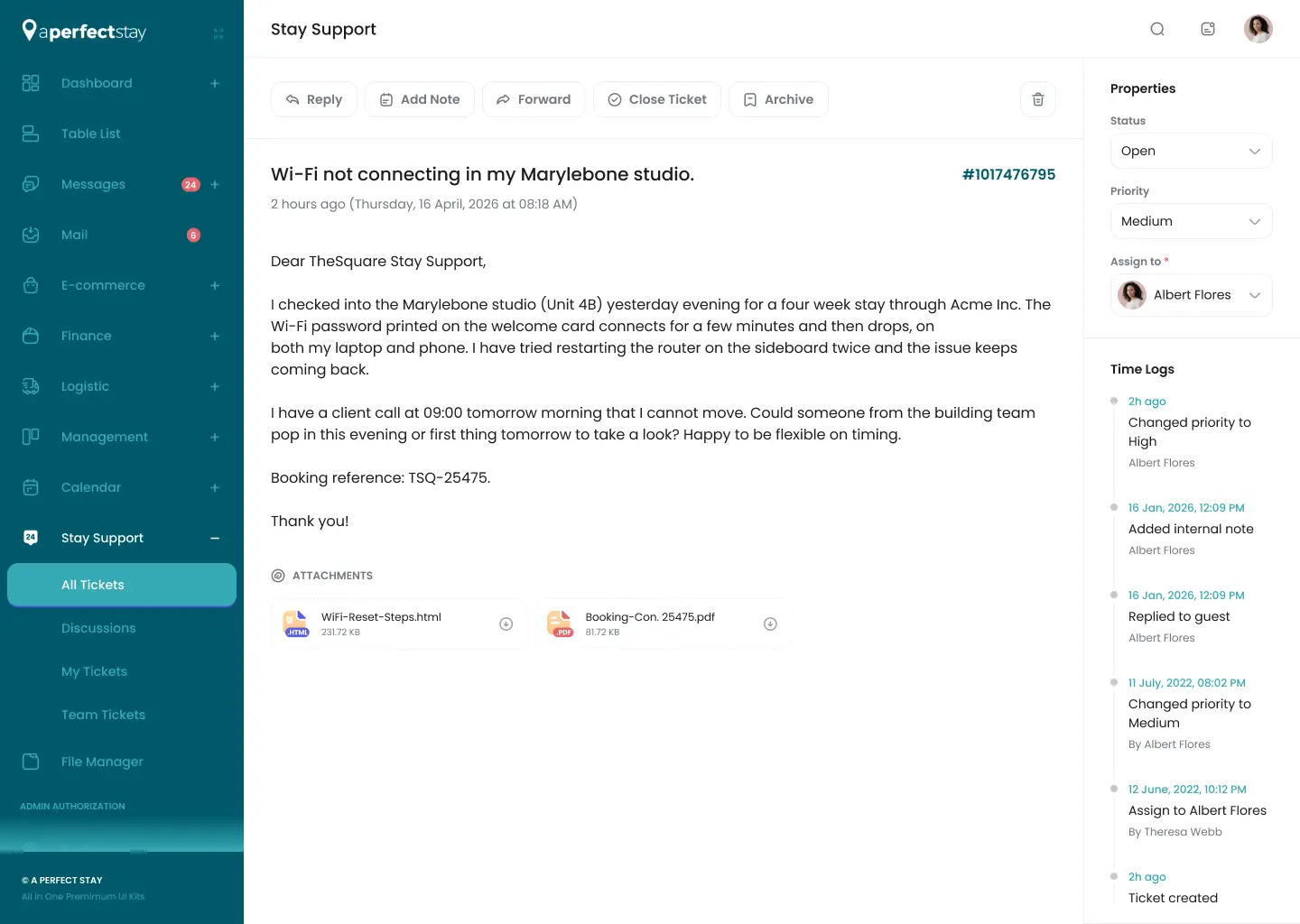Click '12 June, 2022, 10:12 PM' timestamp

coord(1187,790)
